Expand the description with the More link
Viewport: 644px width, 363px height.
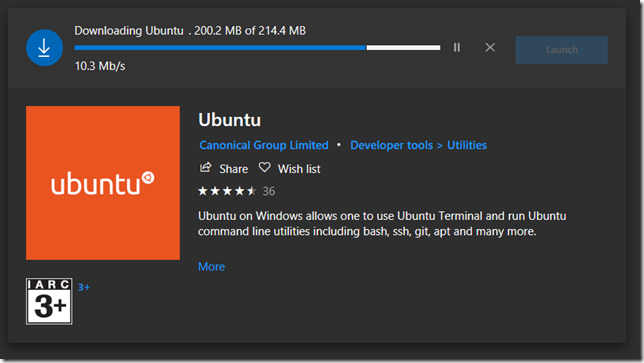(x=212, y=267)
